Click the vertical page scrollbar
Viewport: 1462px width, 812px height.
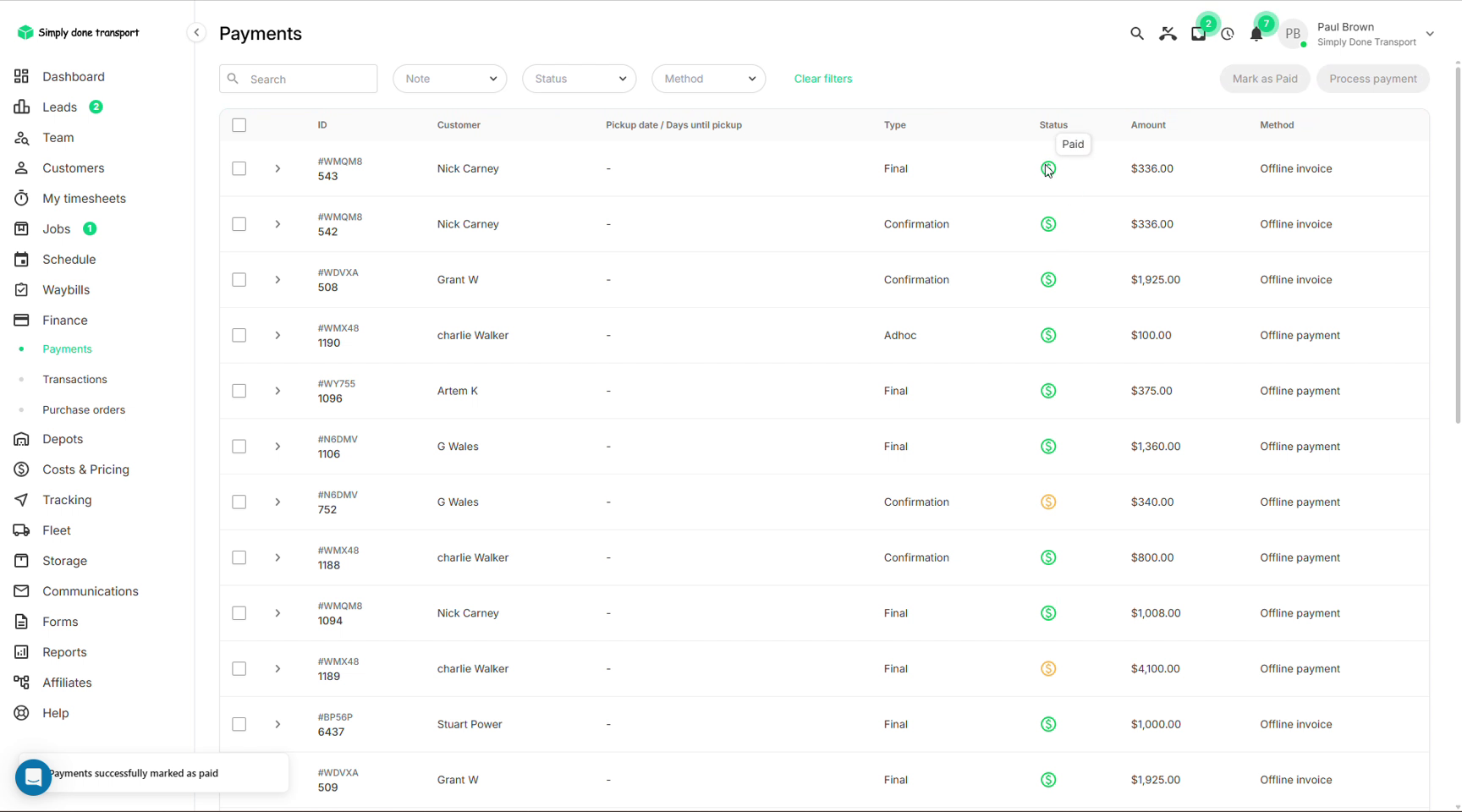1457,244
